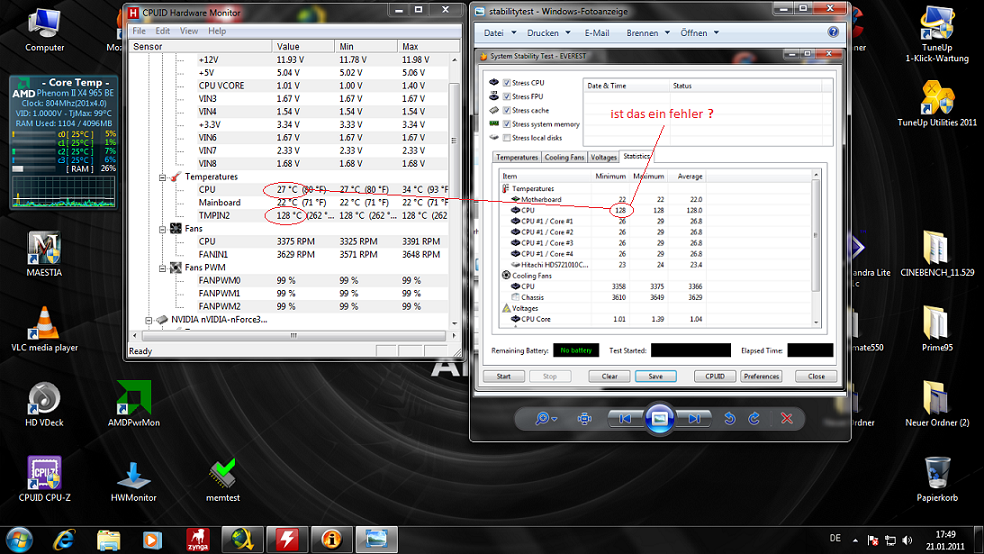Launch AMDPwrMon desktop icon

point(134,403)
